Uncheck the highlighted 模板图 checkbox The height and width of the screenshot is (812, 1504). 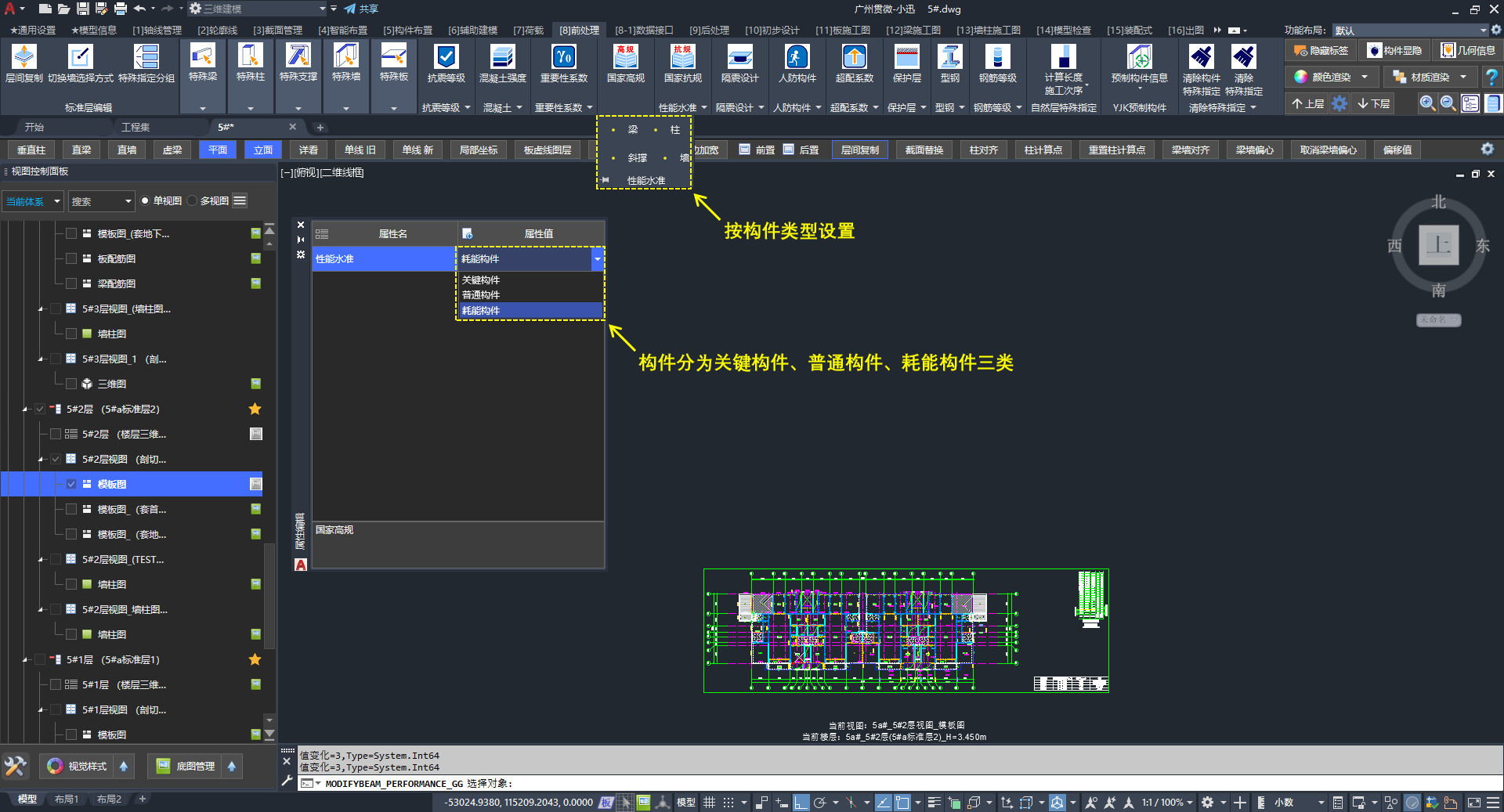(x=71, y=484)
